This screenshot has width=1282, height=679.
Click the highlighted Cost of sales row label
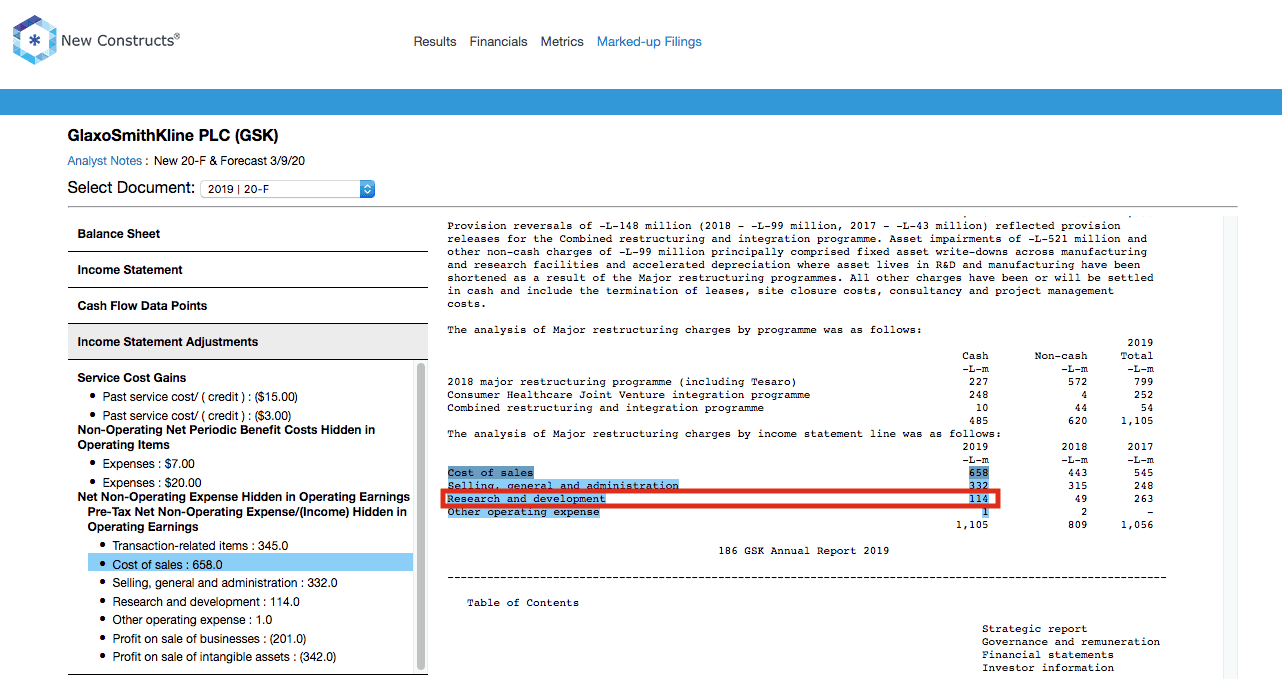pos(490,473)
